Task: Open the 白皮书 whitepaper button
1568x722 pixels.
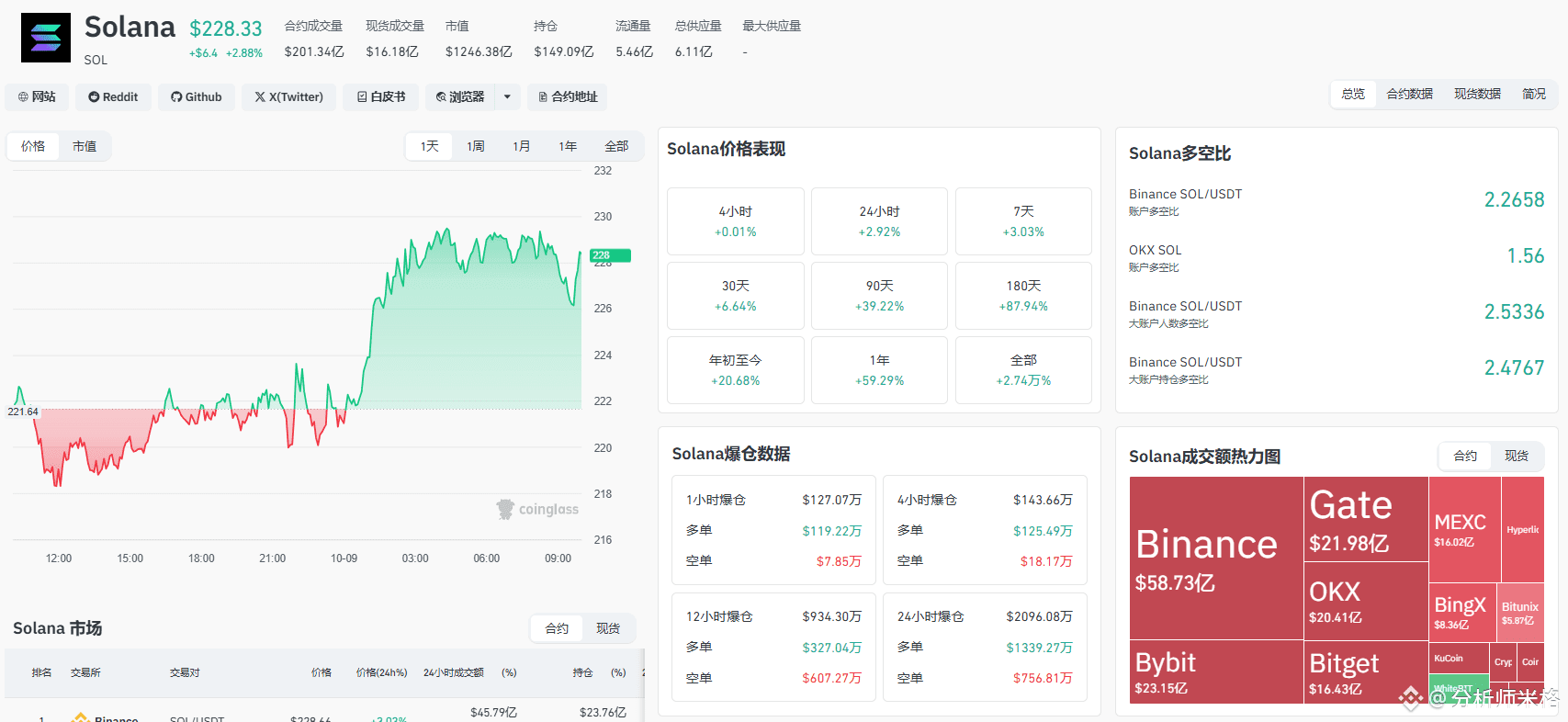Action: coord(380,96)
